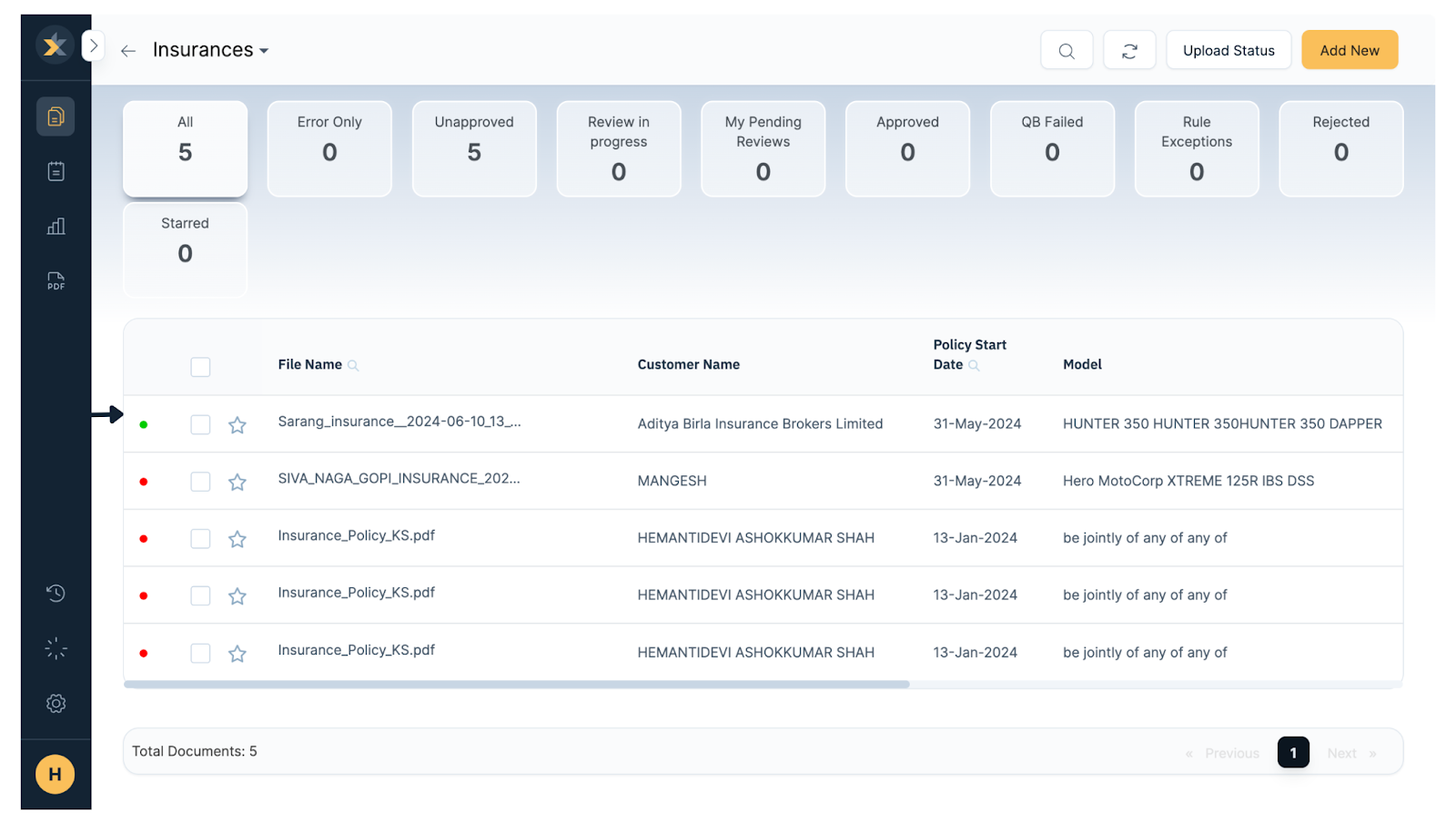Viewport: 1456px width, 824px height.
Task: Open the clipboard tasks sidebar icon
Action: coord(56,171)
